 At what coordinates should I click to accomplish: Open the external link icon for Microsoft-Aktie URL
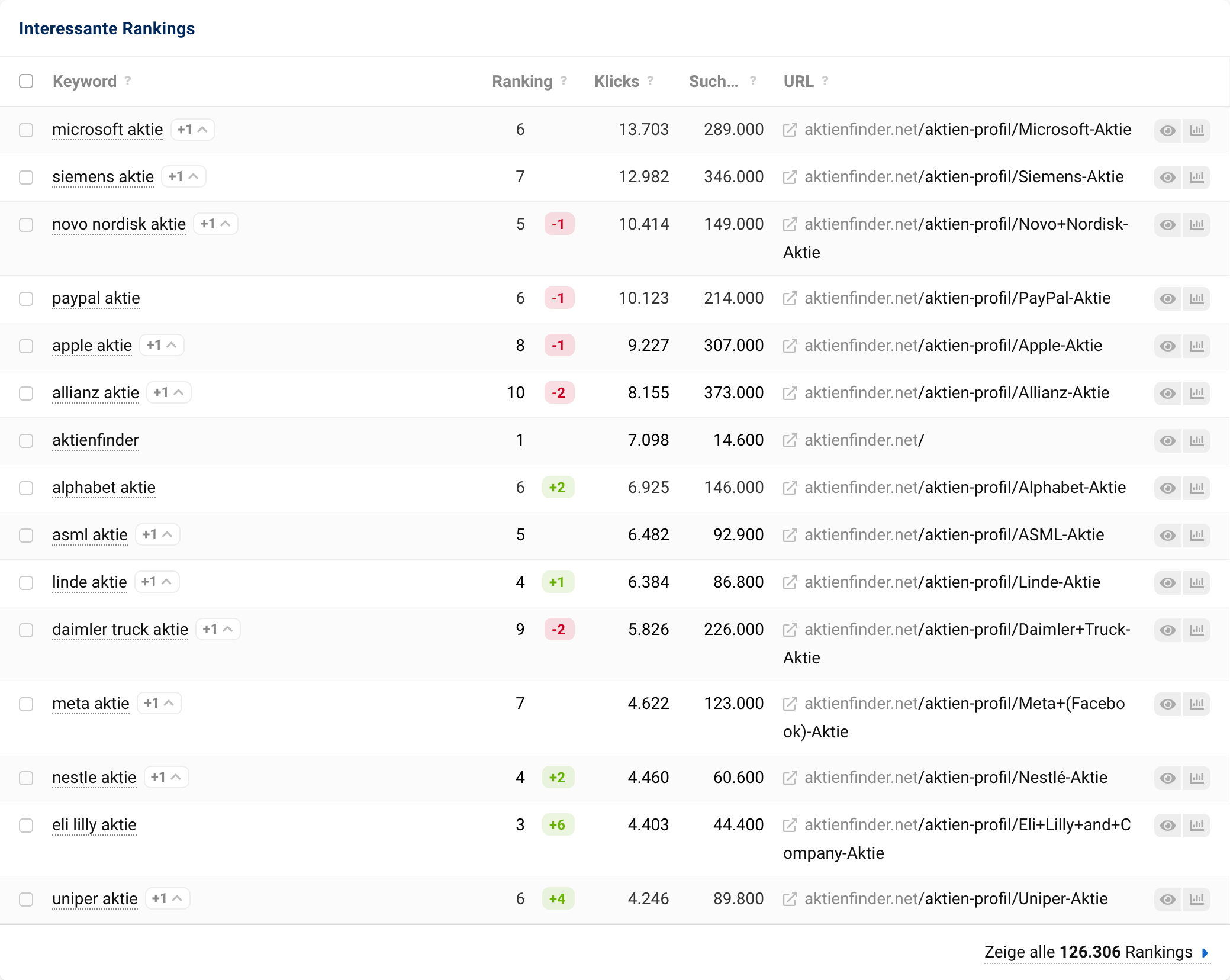click(790, 130)
